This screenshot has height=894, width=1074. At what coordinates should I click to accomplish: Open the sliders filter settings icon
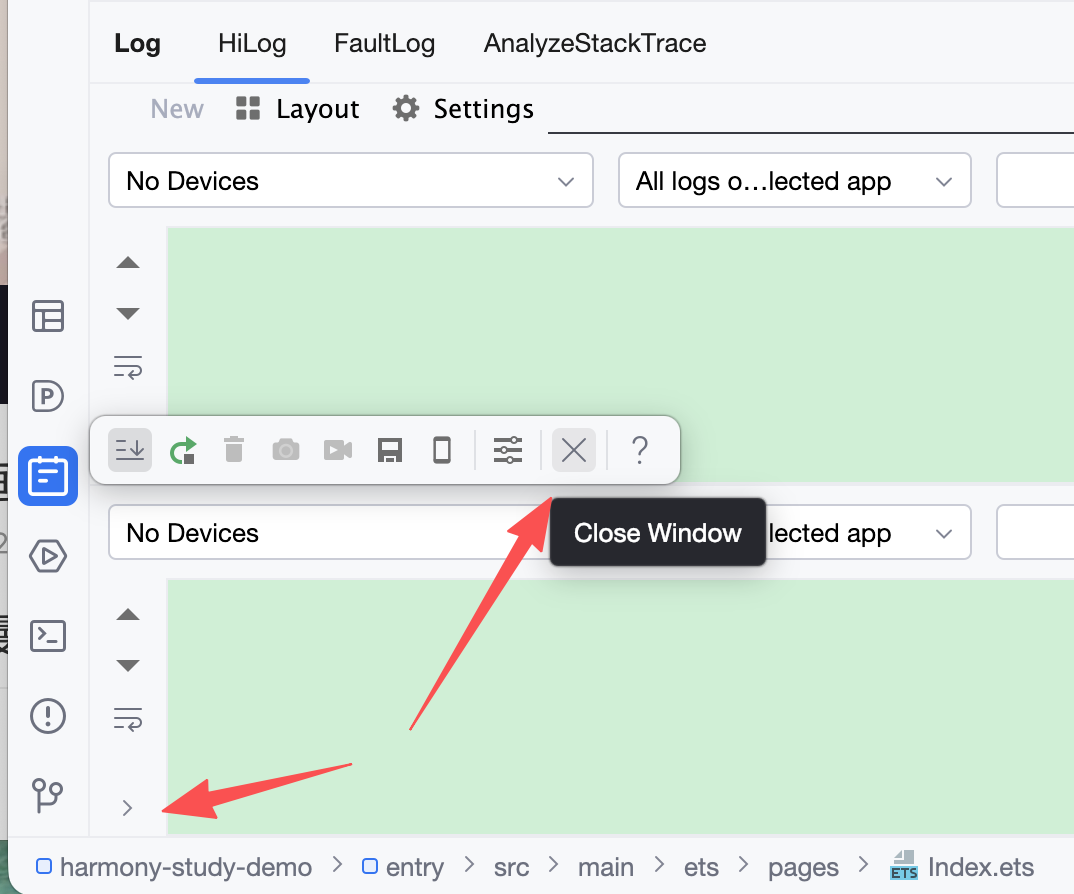[x=508, y=450]
